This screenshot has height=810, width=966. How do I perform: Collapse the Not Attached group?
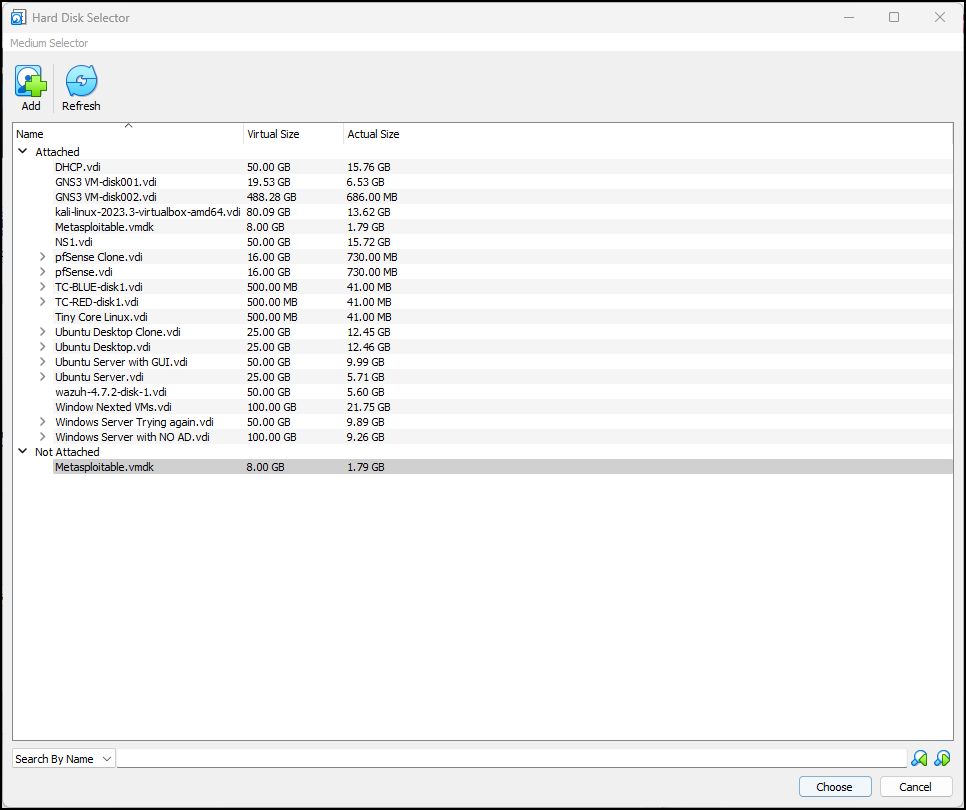pyautogui.click(x=23, y=451)
